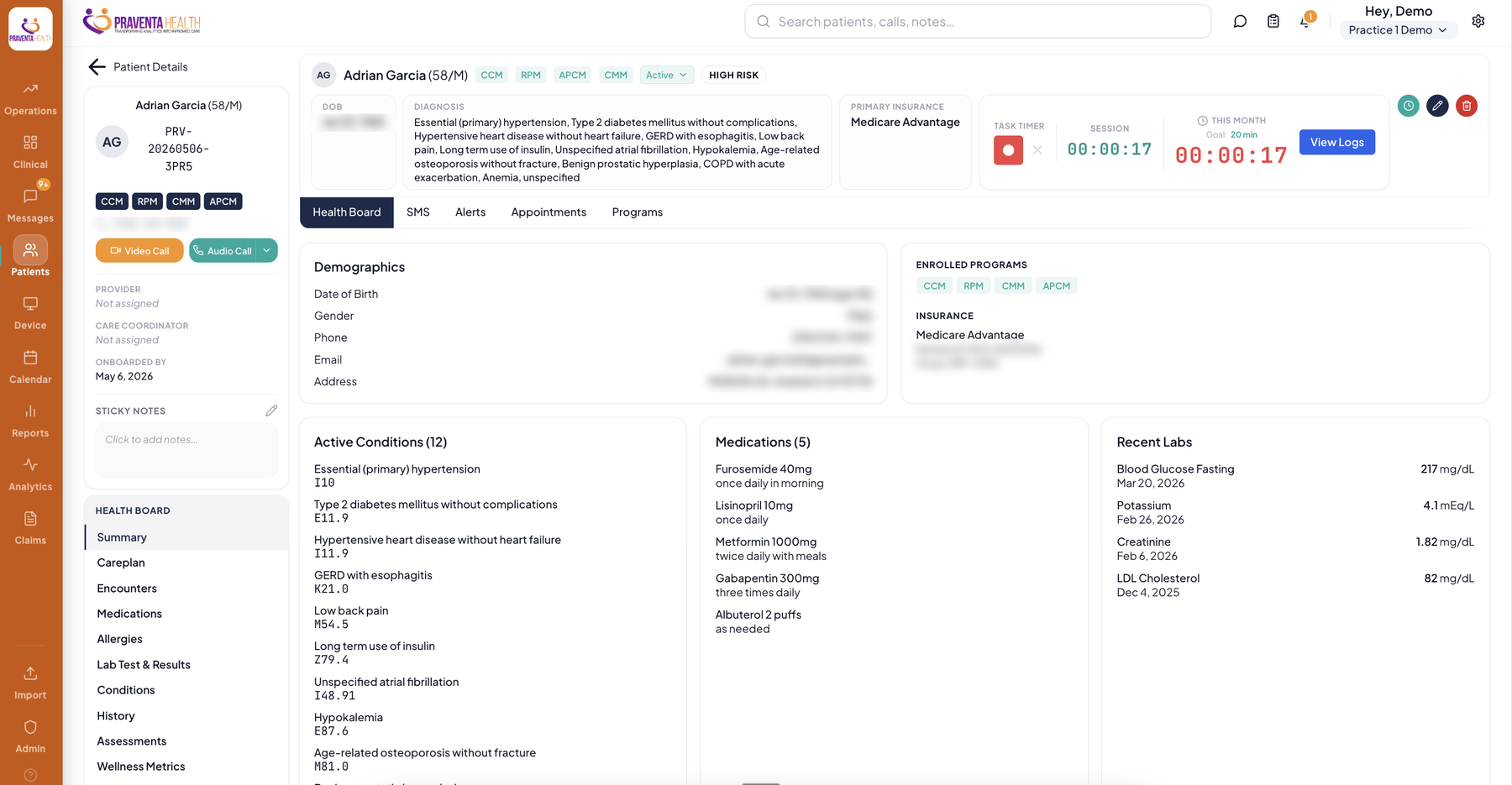Switch to the Health Board tab
The width and height of the screenshot is (1512, 785).
point(347,212)
